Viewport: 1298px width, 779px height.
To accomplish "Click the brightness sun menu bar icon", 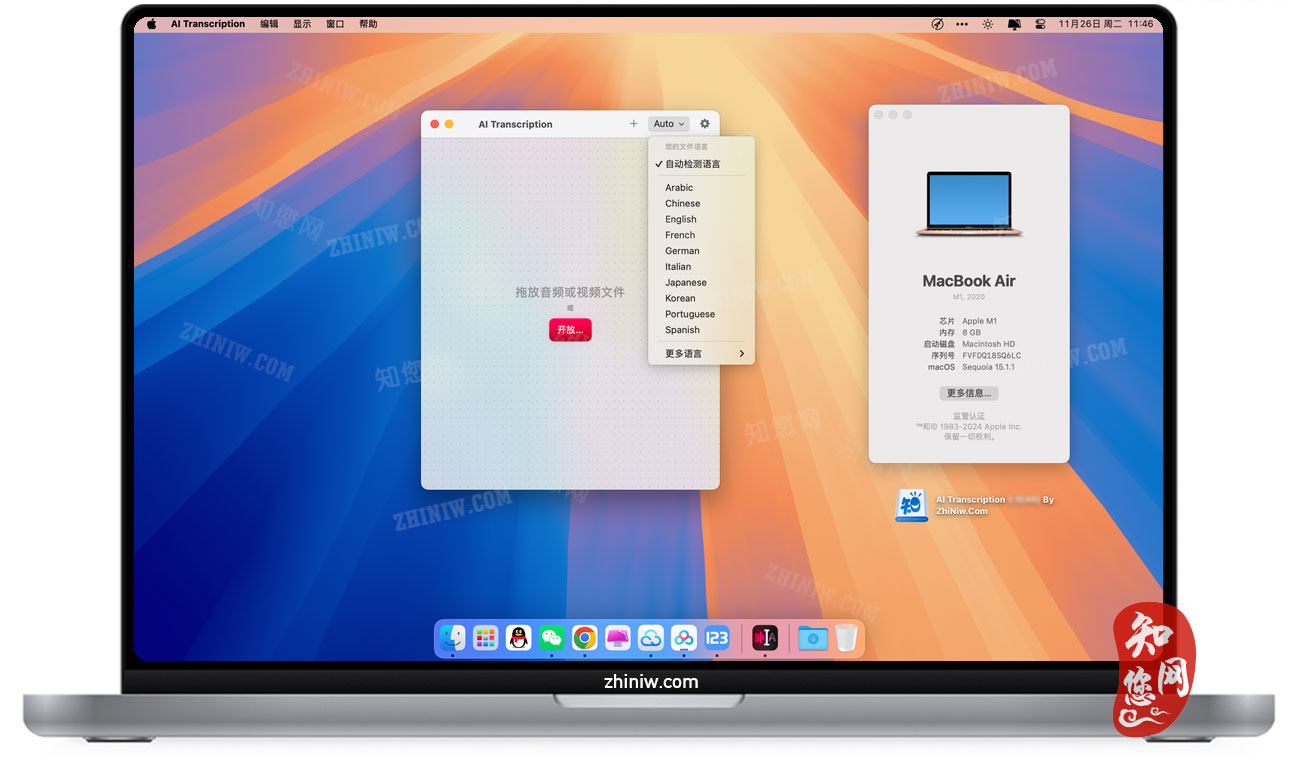I will [988, 24].
